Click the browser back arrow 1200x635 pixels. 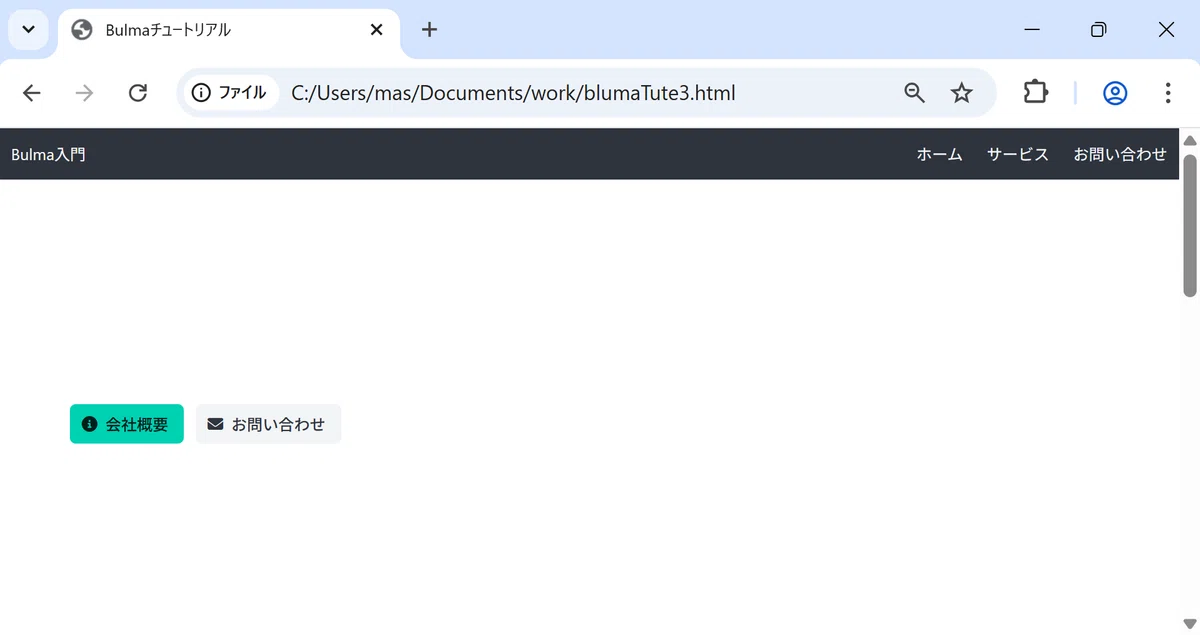[x=32, y=93]
